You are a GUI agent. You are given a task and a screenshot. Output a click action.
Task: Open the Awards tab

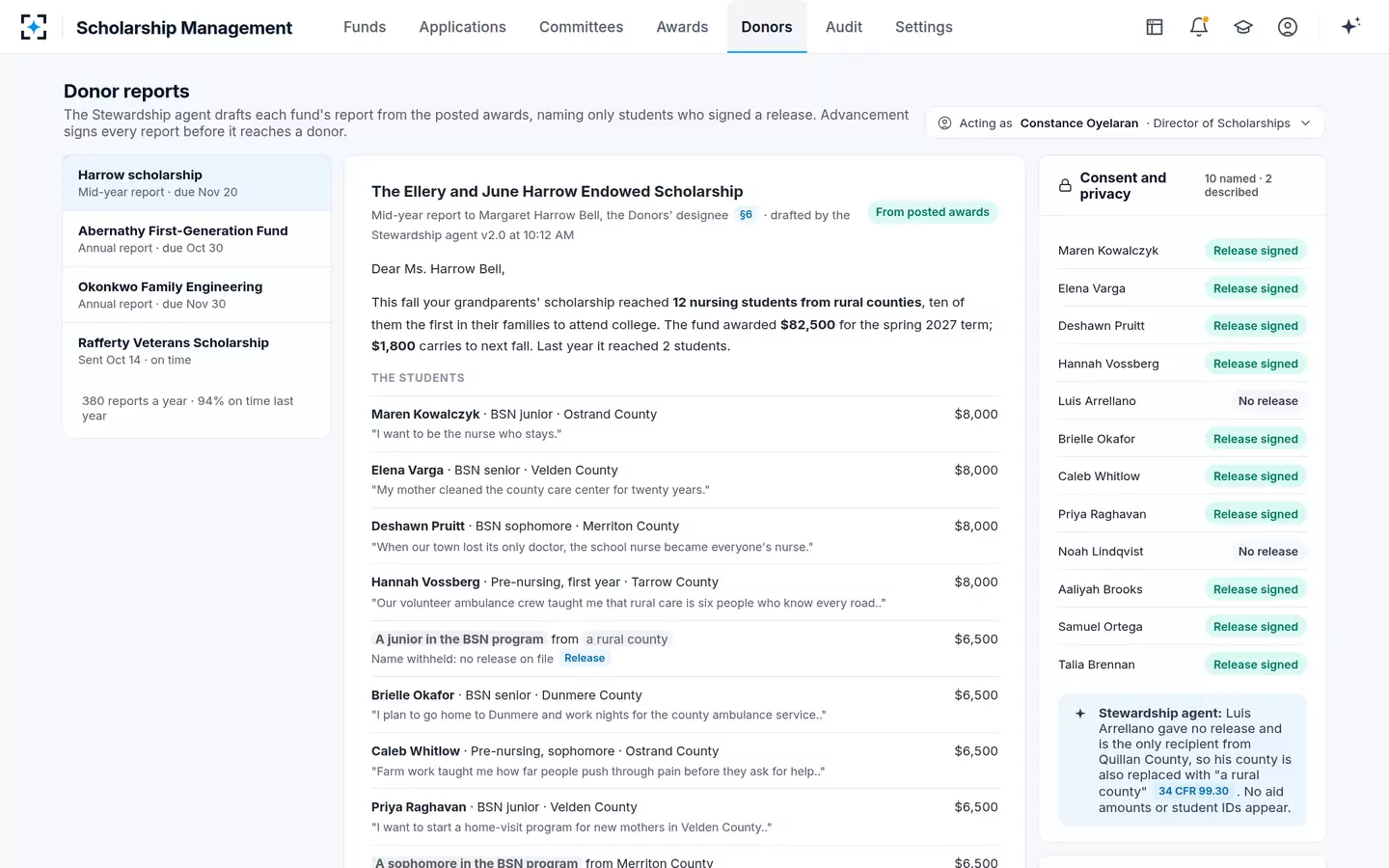(x=682, y=27)
